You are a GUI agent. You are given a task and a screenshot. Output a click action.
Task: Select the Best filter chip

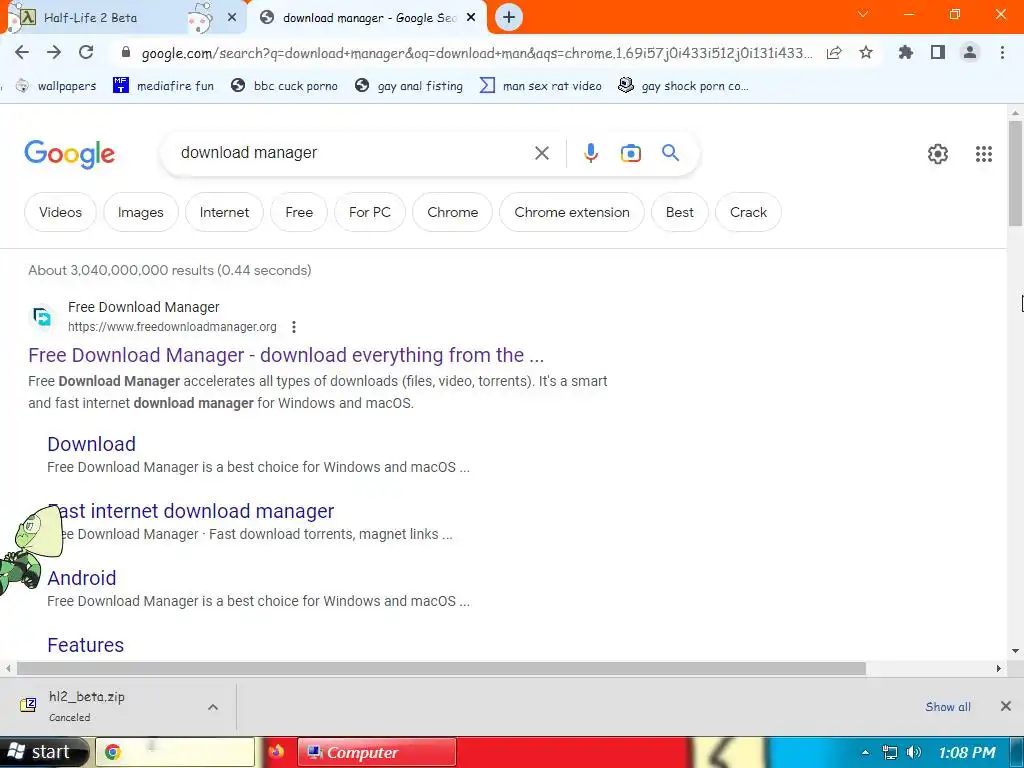[x=679, y=212]
